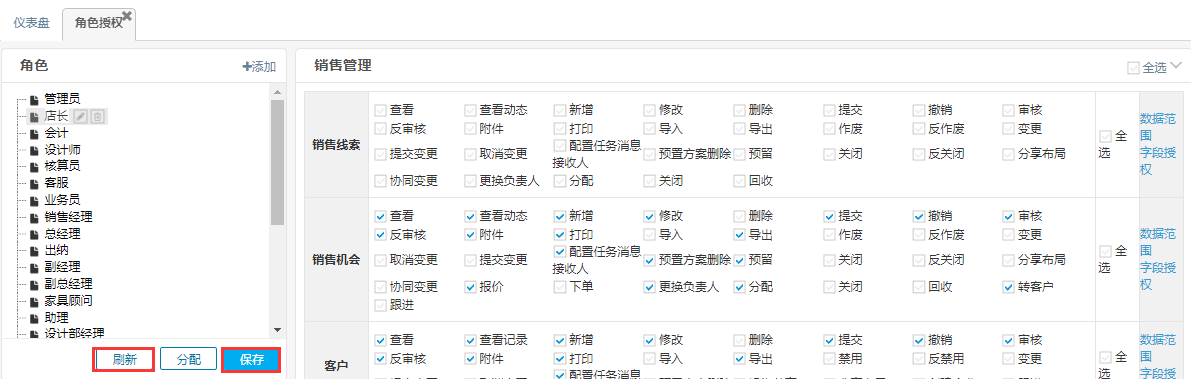This screenshot has height=379, width=1191.
Task: Check 跟进 in the 销售机会 row
Action: point(381,305)
